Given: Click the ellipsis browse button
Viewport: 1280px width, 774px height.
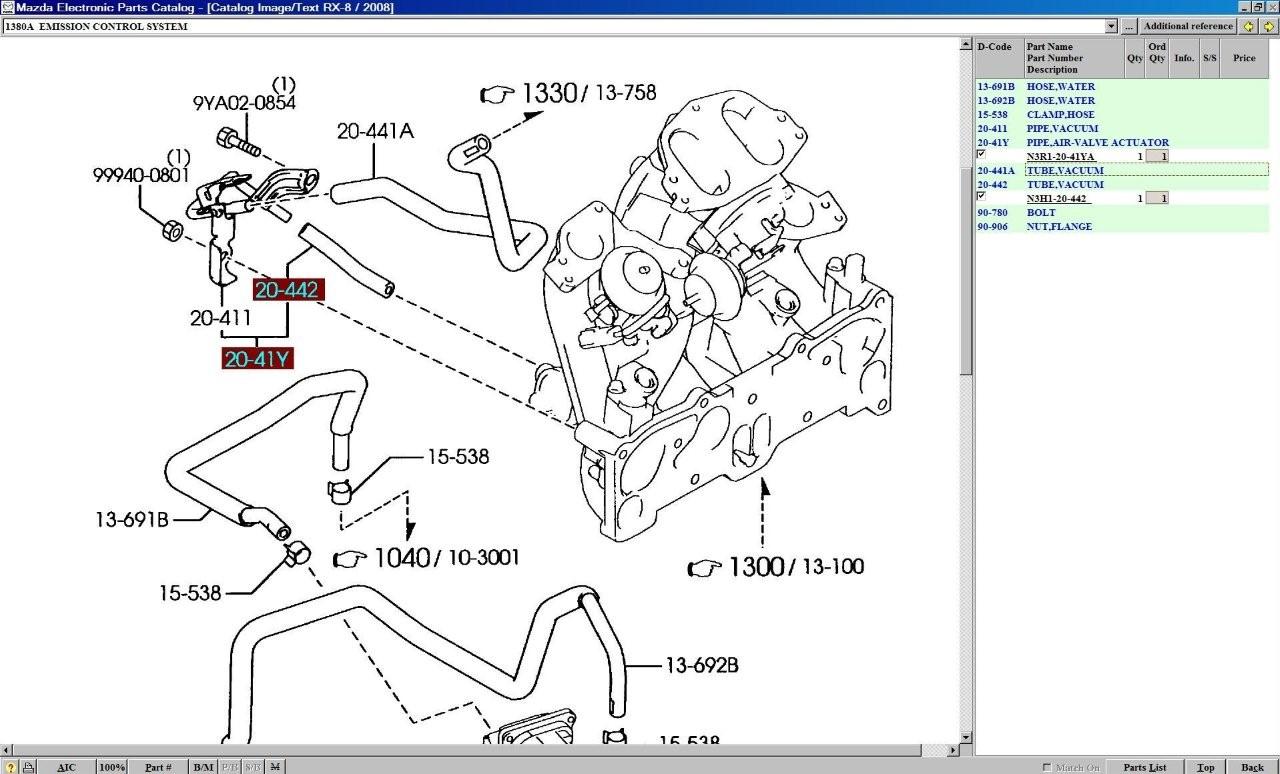Looking at the screenshot, I should [x=1129, y=26].
